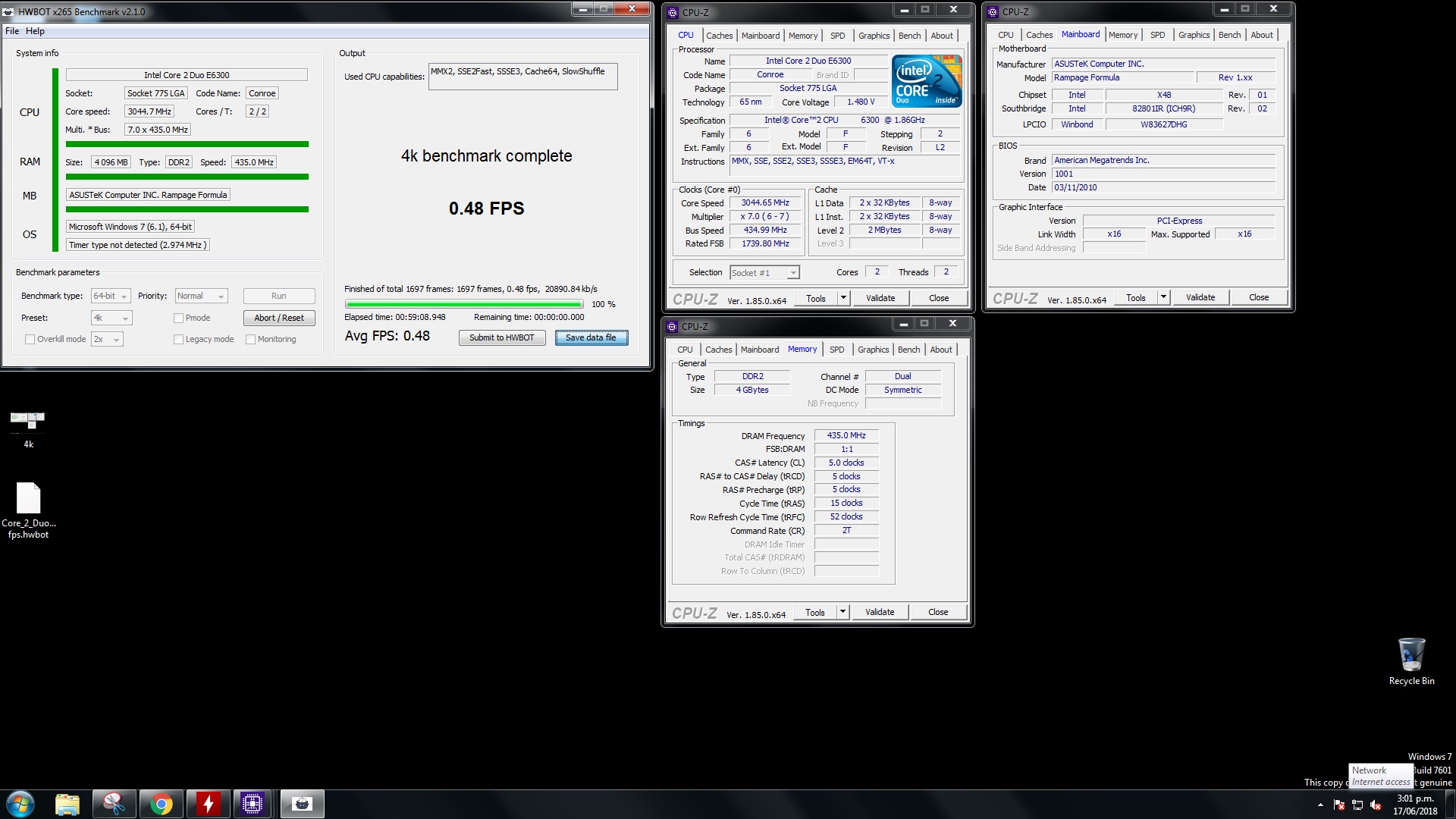Expand Tools arrow in CPU-Z Memory window

tap(842, 612)
